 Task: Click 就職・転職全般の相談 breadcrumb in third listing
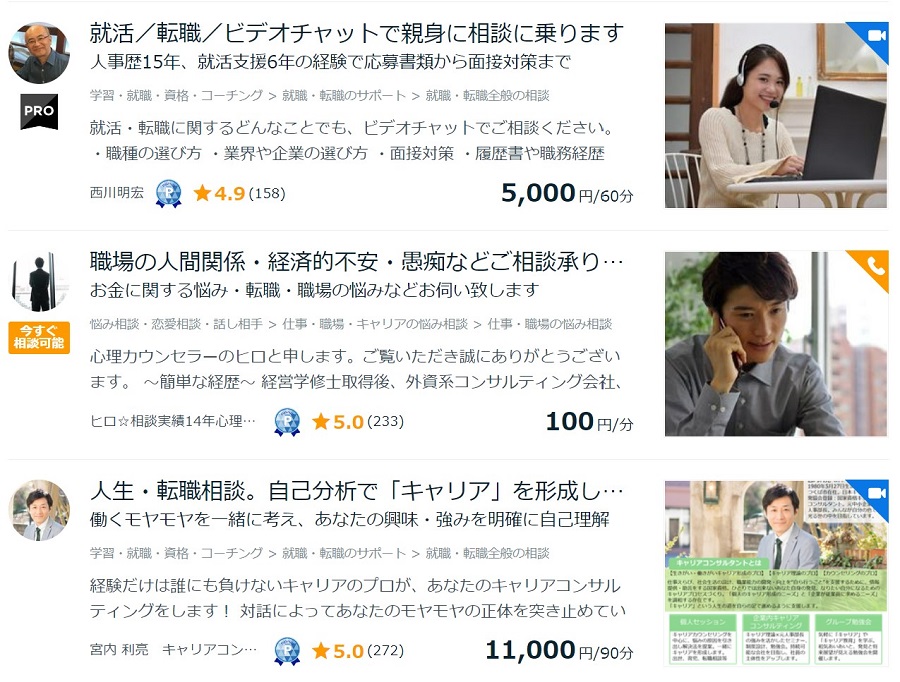(x=487, y=553)
